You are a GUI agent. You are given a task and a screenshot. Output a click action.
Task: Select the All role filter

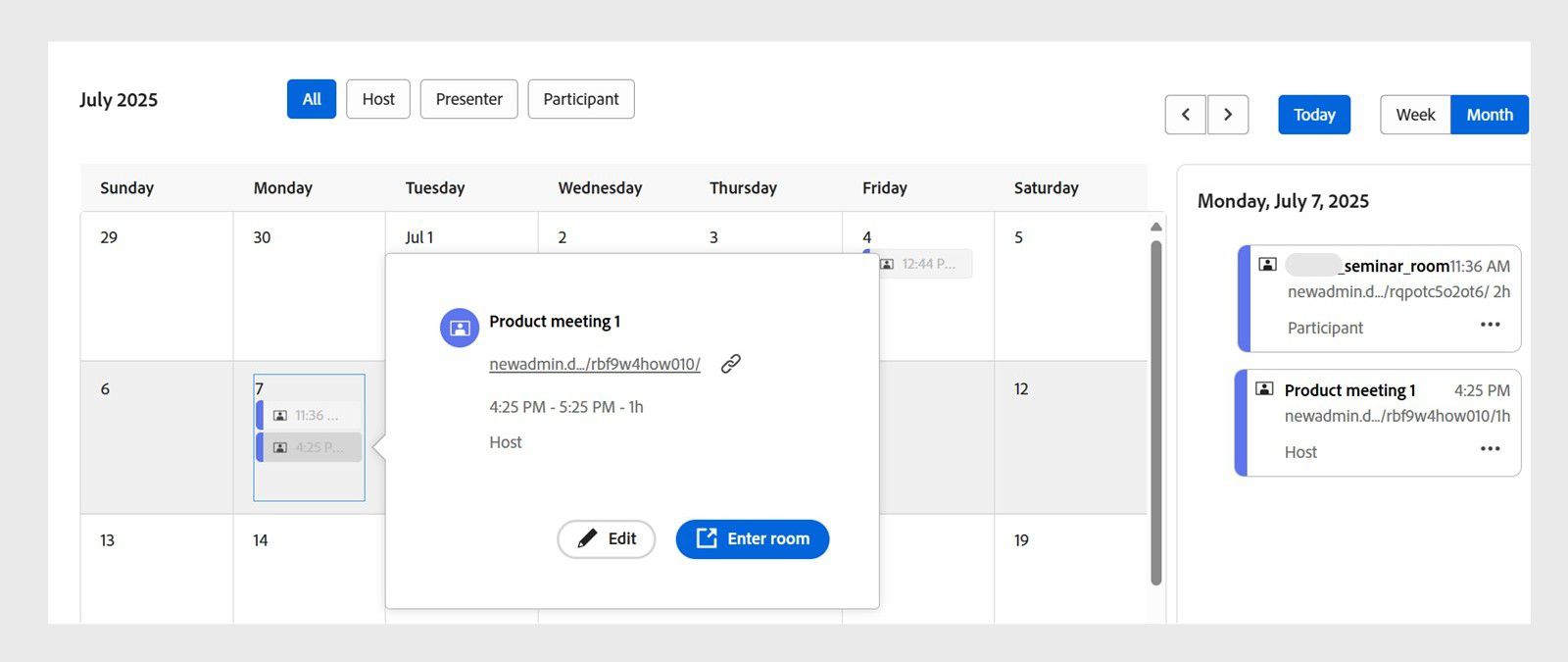pyautogui.click(x=311, y=99)
